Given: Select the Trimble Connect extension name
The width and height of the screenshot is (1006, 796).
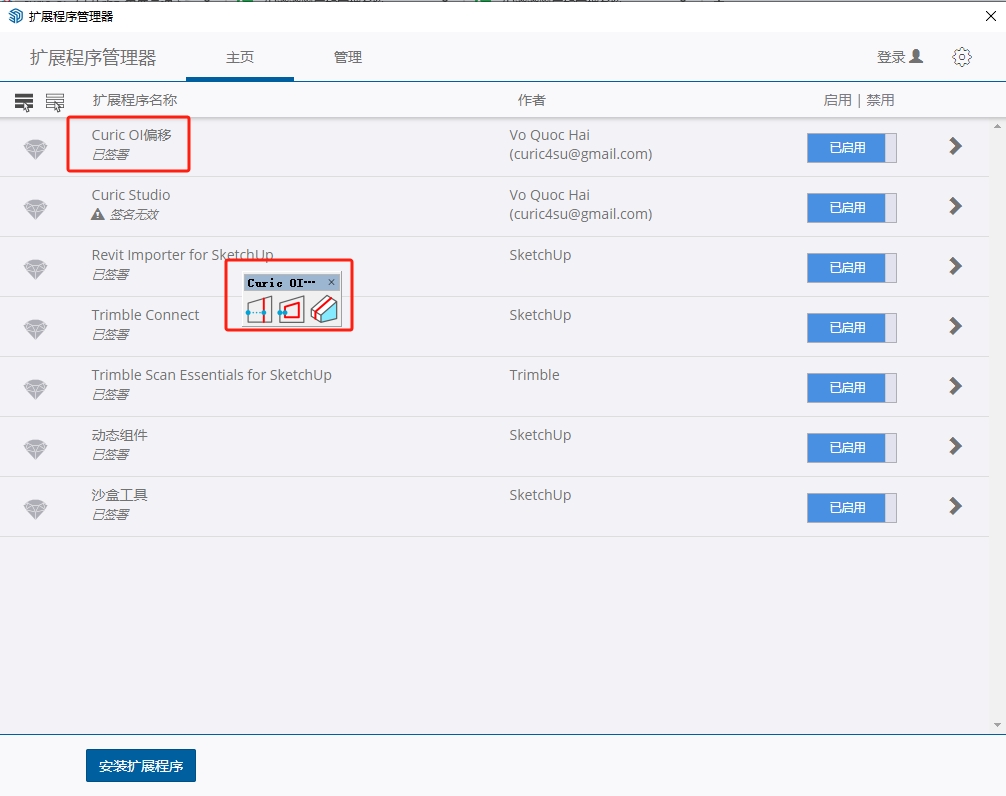Looking at the screenshot, I should (146, 315).
